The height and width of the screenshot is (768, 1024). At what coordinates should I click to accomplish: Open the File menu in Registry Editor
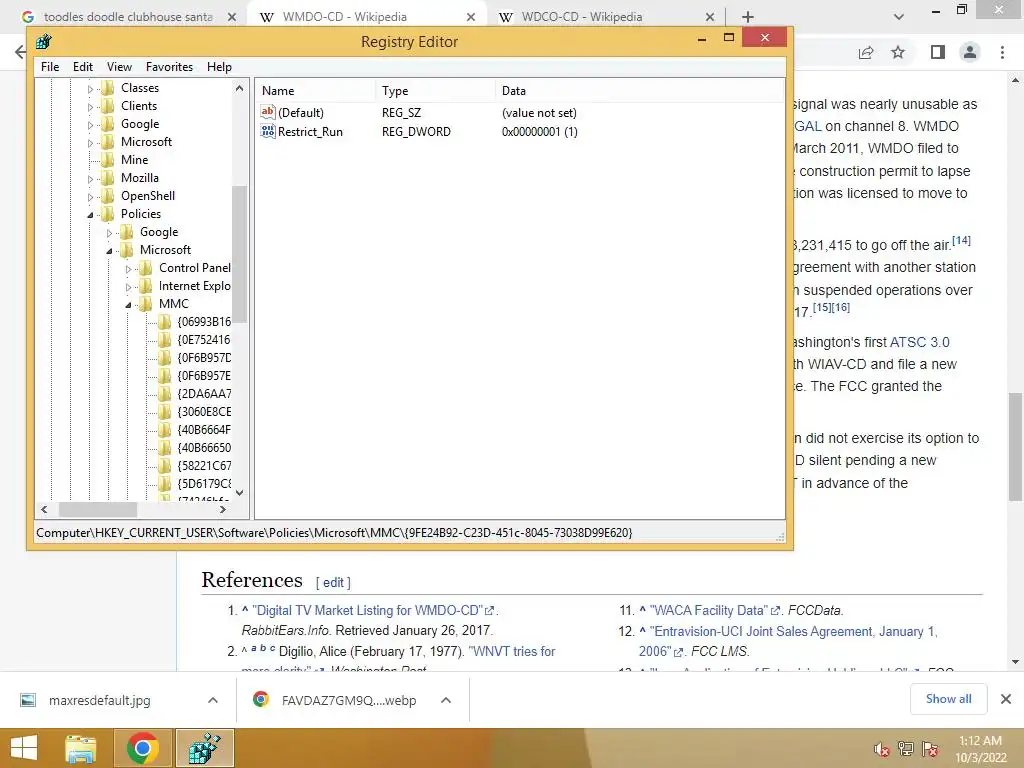pyautogui.click(x=50, y=67)
